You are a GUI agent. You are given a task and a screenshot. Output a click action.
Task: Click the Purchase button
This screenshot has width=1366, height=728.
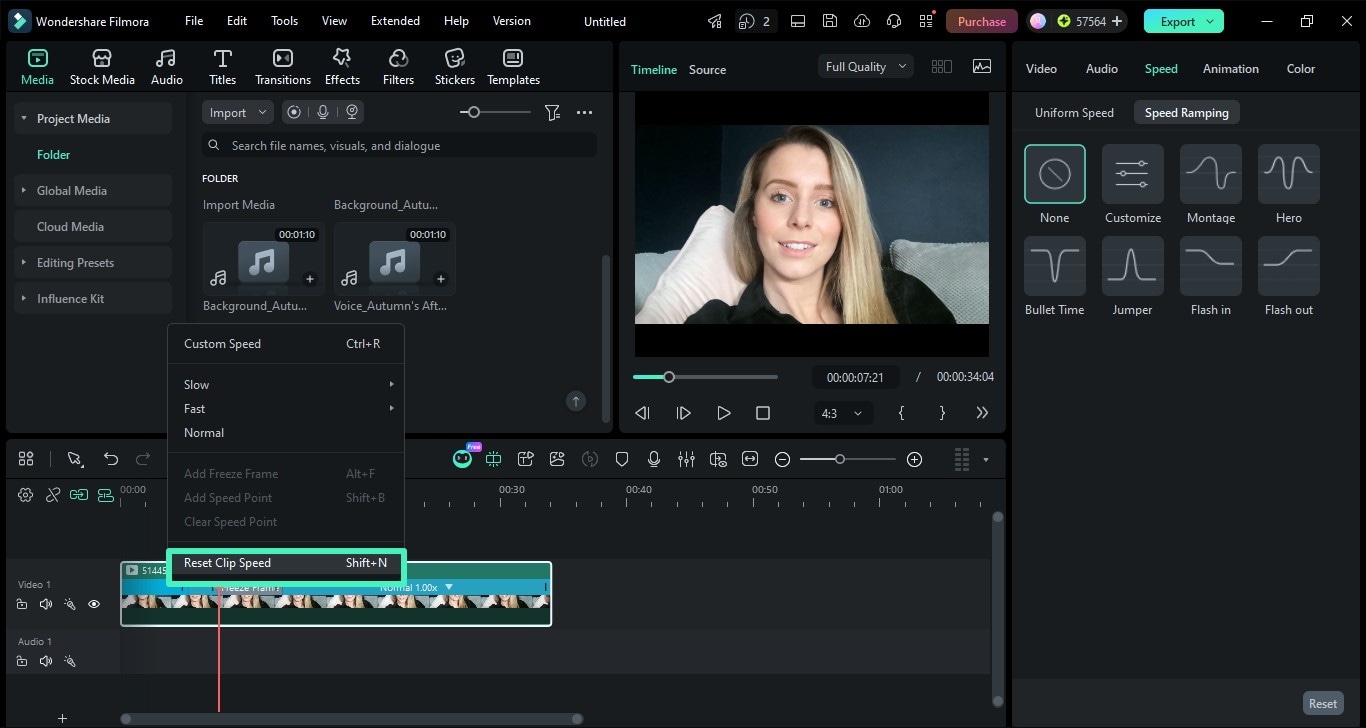981,21
